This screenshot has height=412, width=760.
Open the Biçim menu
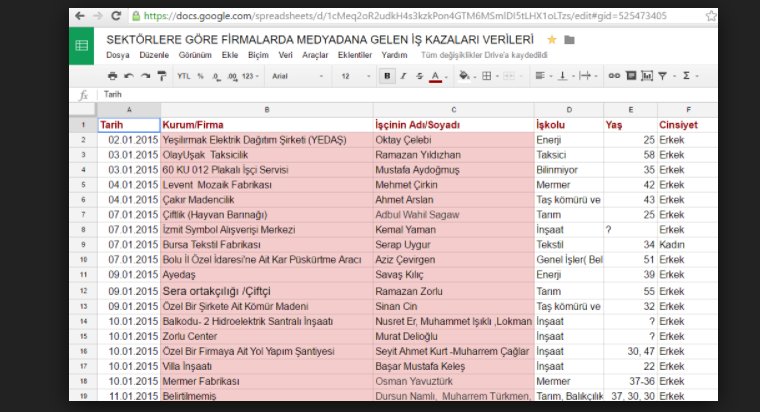pyautogui.click(x=258, y=55)
